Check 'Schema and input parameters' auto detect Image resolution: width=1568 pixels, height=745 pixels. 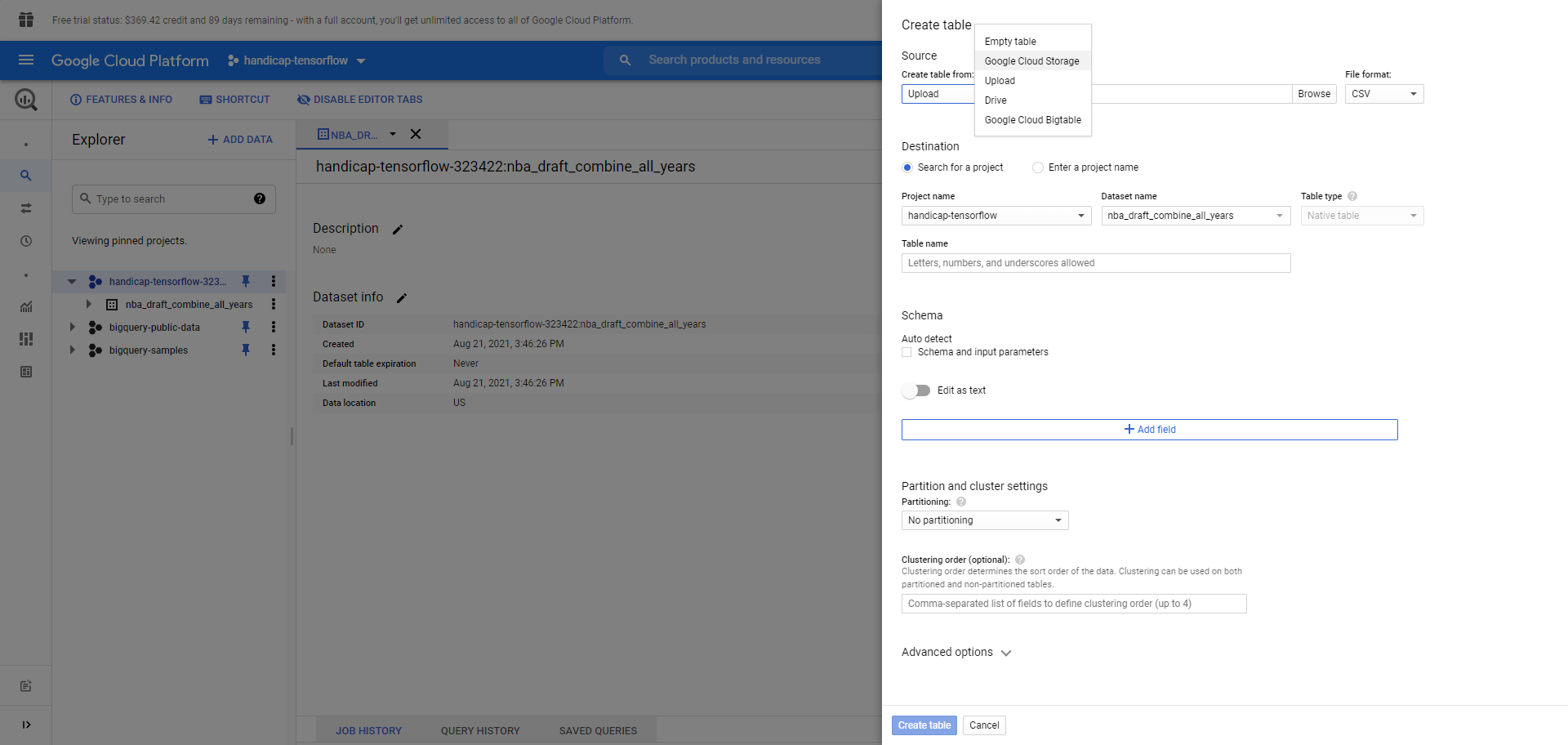906,352
